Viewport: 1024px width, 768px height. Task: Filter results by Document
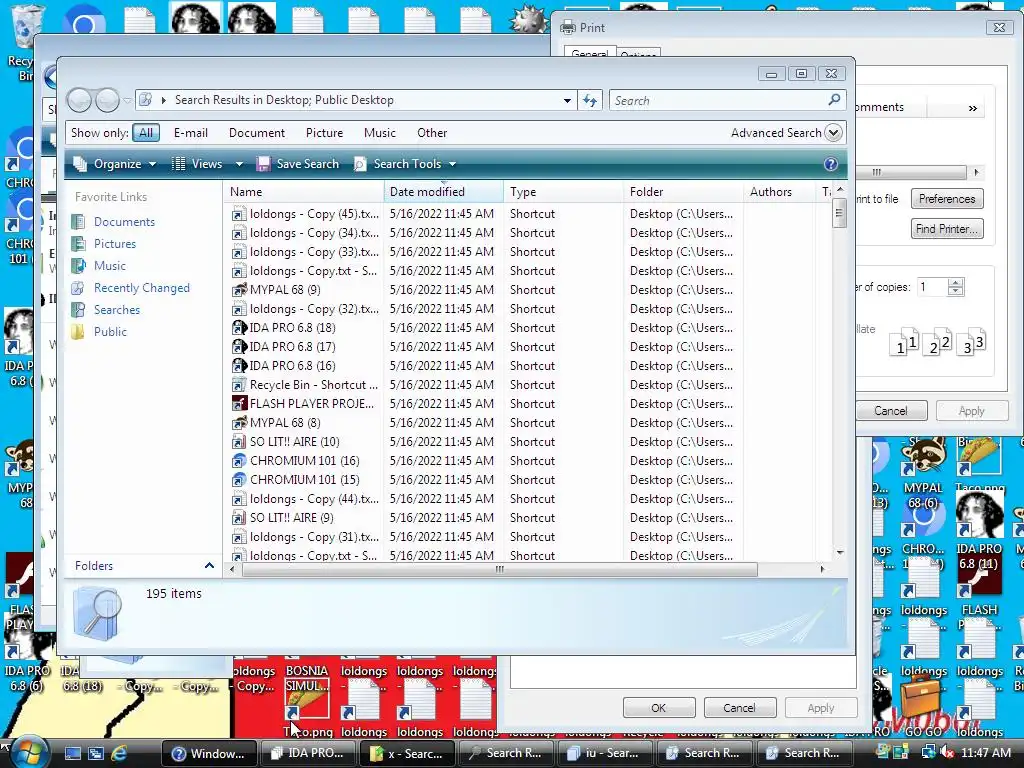point(257,133)
